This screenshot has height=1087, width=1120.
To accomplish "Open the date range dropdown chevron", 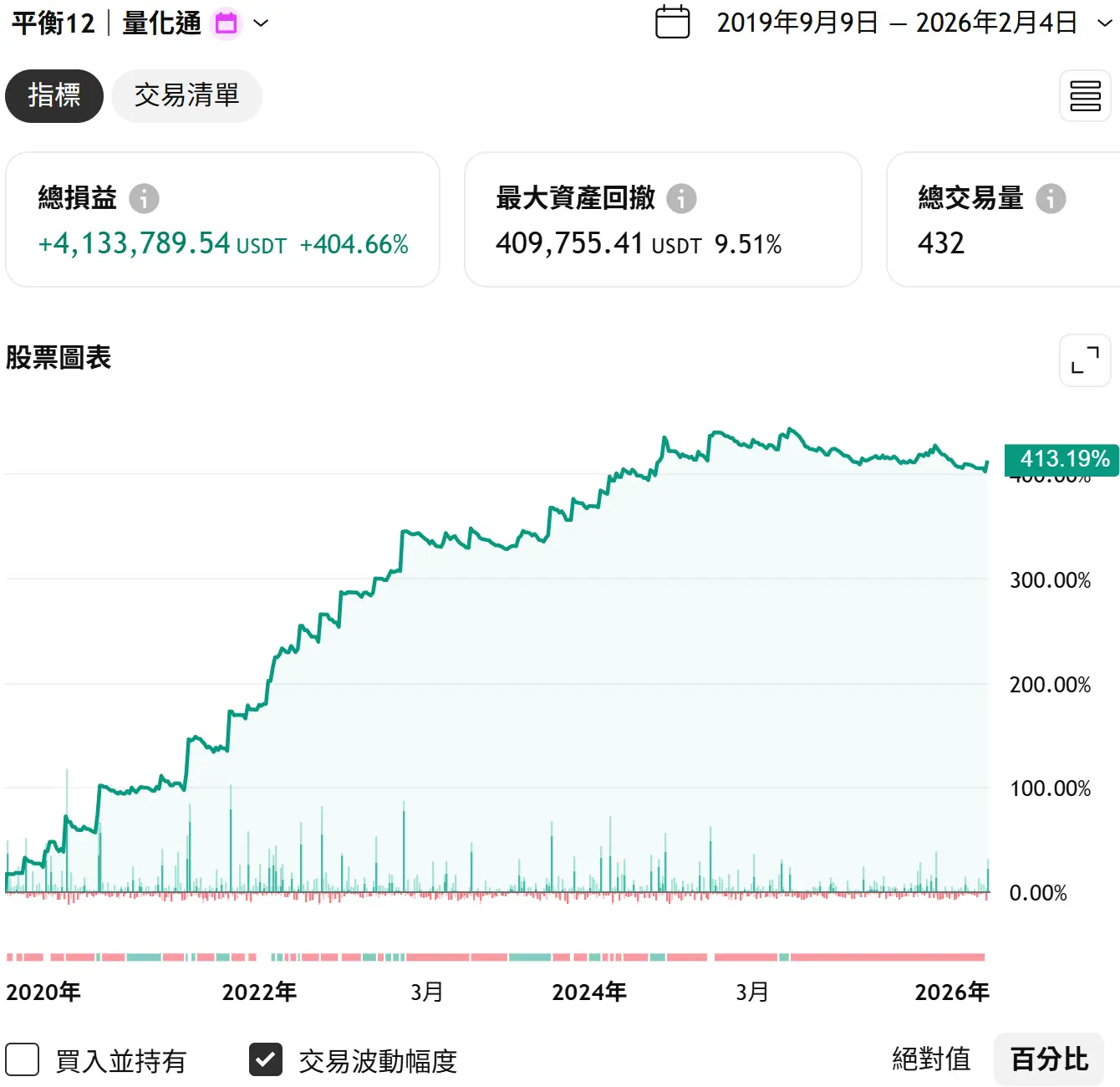I will click(1104, 23).
